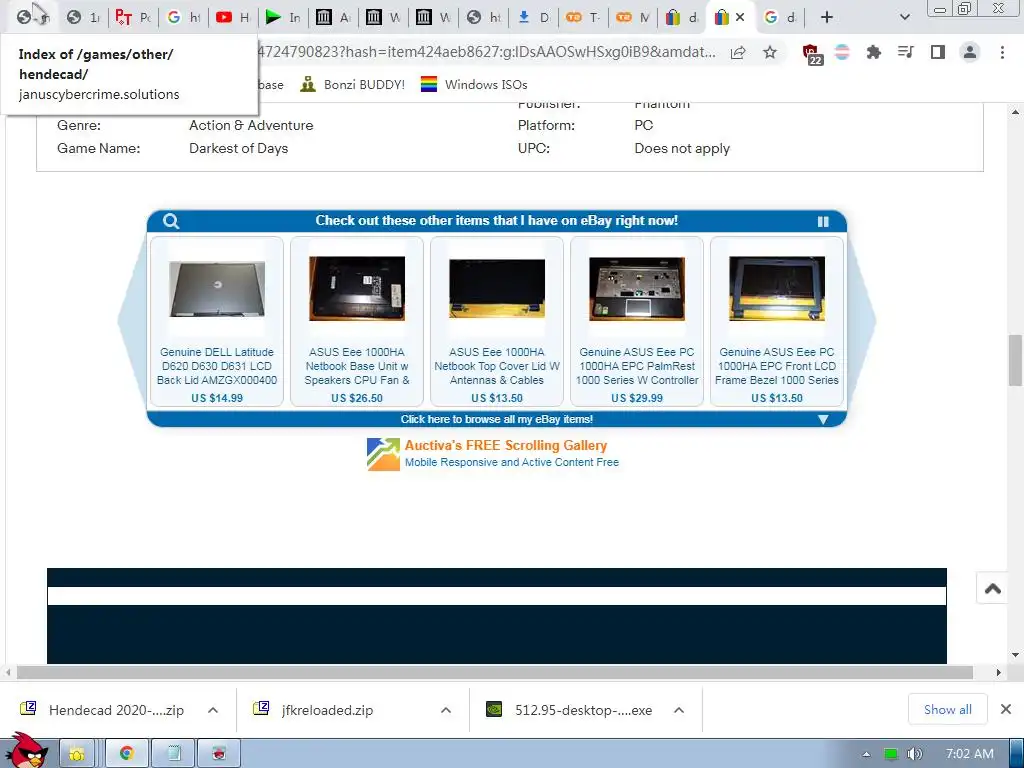Expand the tab search dropdown arrow
Screen dimensions: 1024x768
904,18
